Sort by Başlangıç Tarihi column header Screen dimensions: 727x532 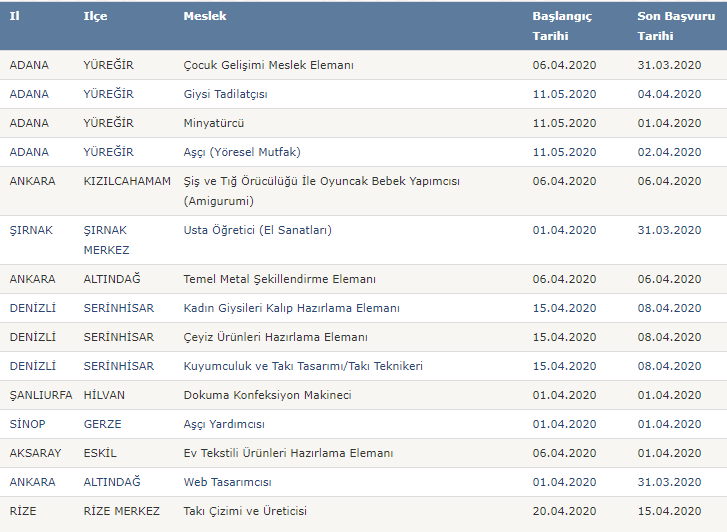[562, 26]
